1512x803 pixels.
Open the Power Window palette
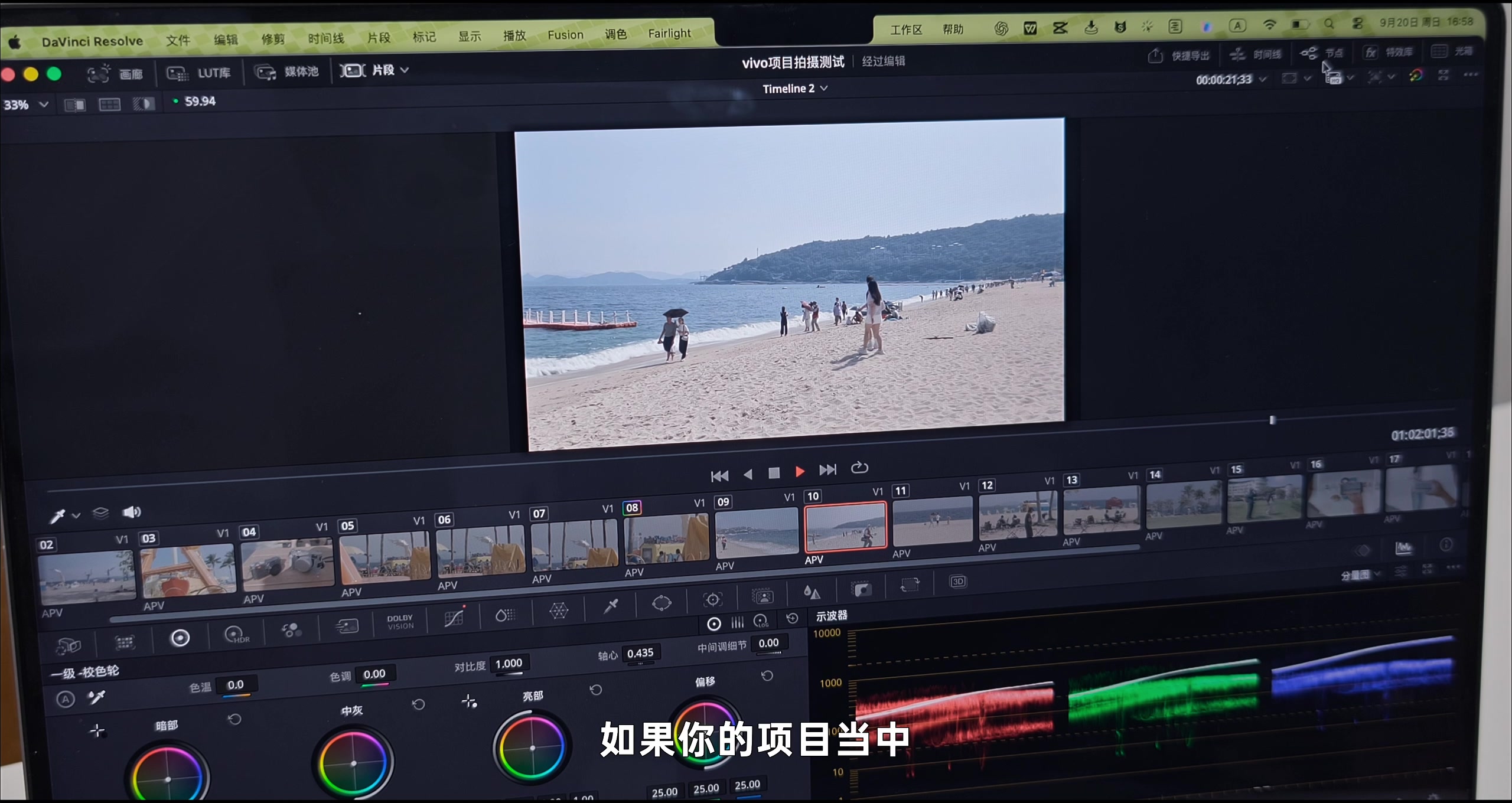(661, 603)
